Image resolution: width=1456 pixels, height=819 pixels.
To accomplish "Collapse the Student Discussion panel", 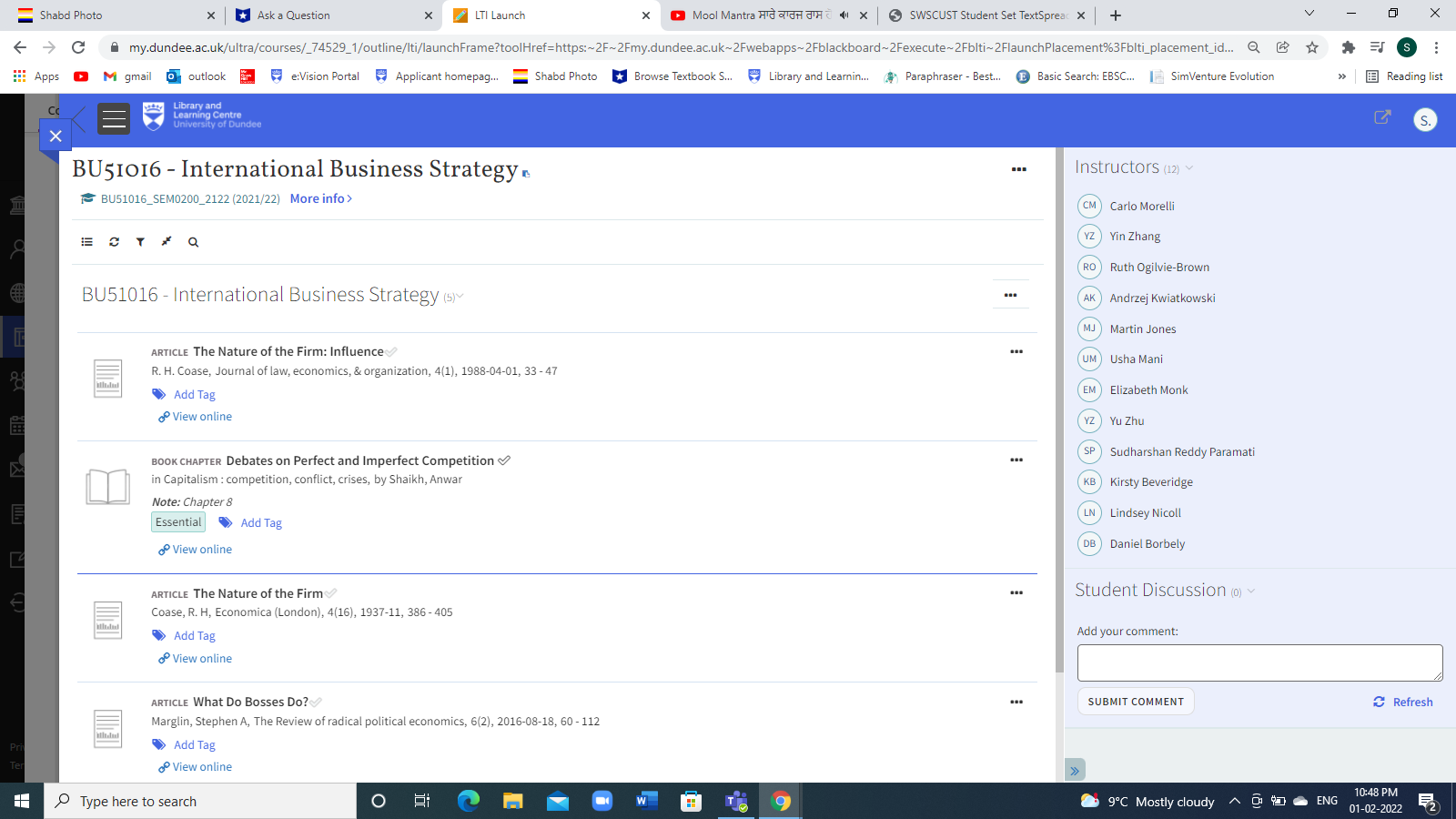I will [x=1250, y=591].
